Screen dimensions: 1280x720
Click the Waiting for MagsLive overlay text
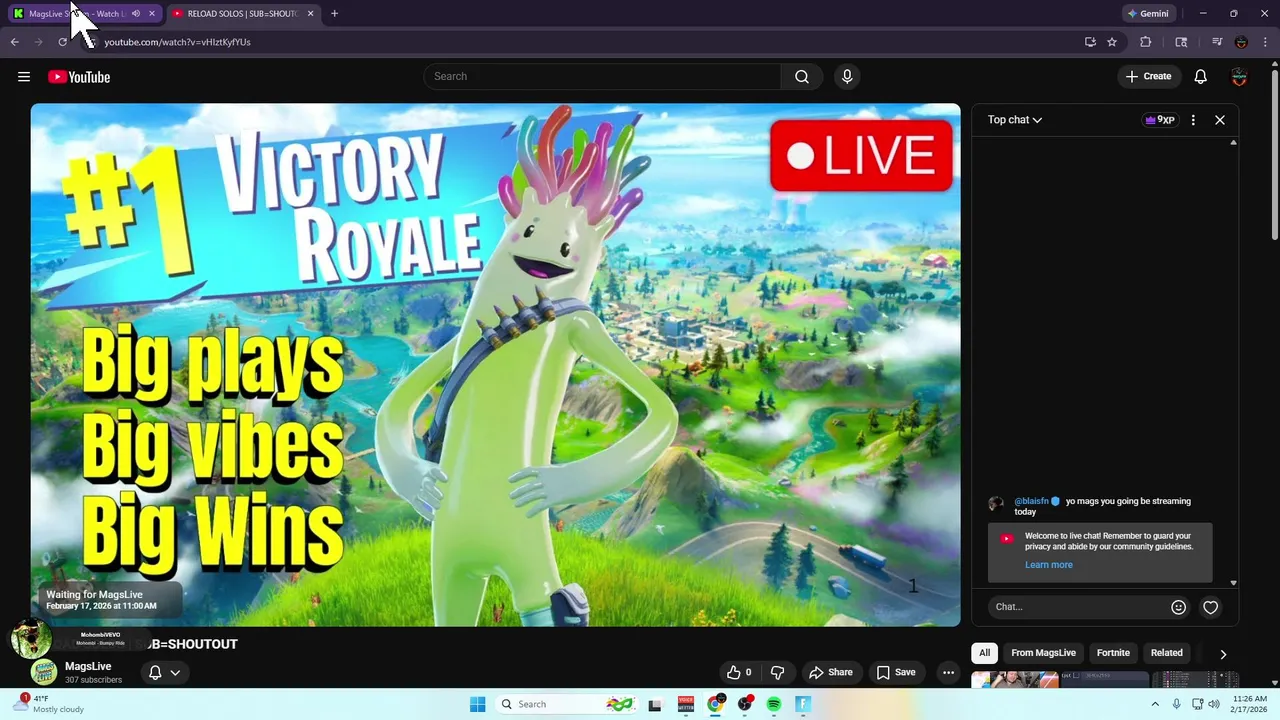coord(94,594)
